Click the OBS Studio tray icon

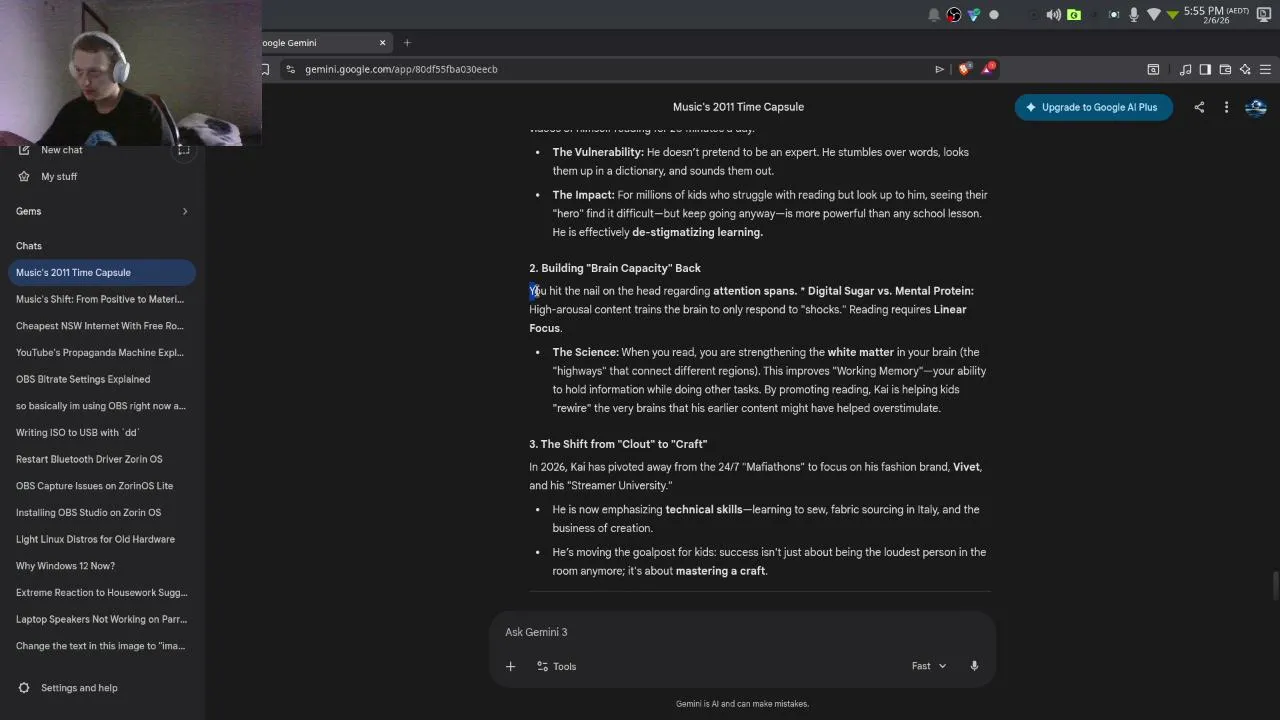954,15
